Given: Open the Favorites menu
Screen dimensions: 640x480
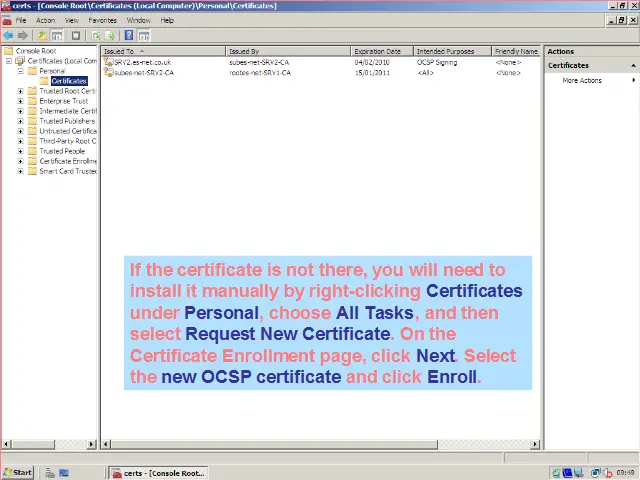Looking at the screenshot, I should tap(102, 20).
